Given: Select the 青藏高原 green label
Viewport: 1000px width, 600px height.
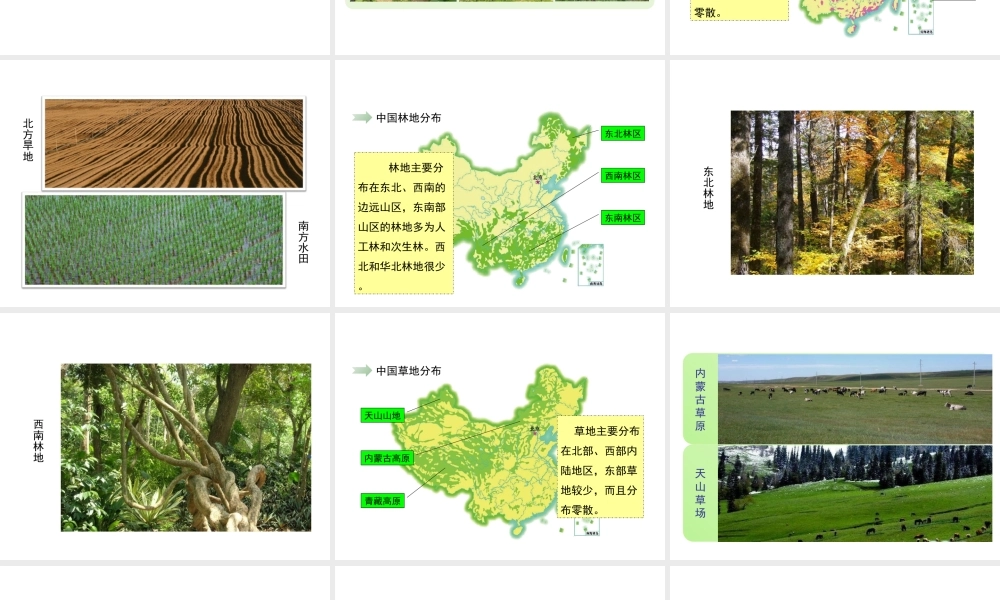Looking at the screenshot, I should (383, 501).
